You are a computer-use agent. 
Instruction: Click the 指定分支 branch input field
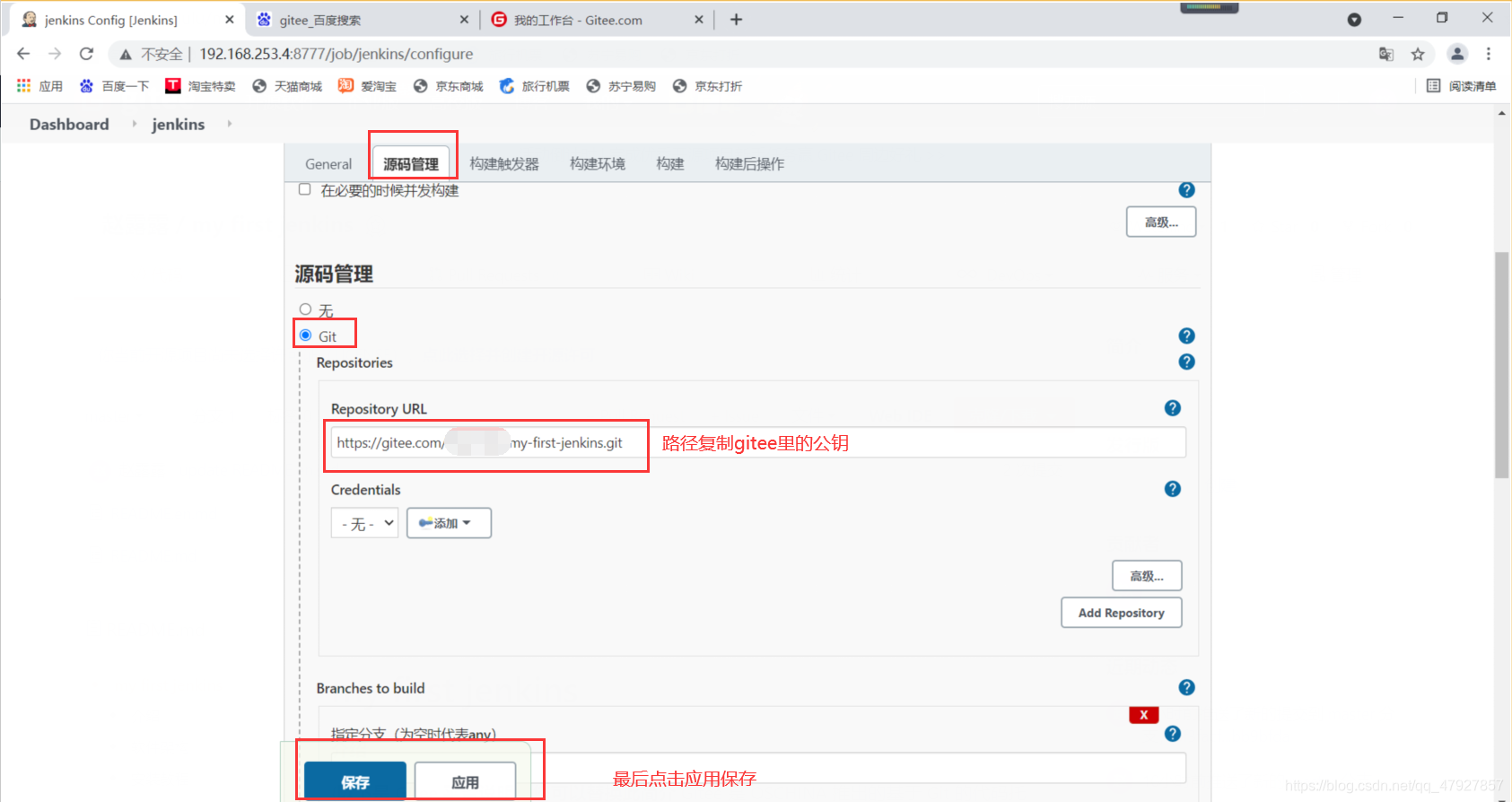[758, 768]
